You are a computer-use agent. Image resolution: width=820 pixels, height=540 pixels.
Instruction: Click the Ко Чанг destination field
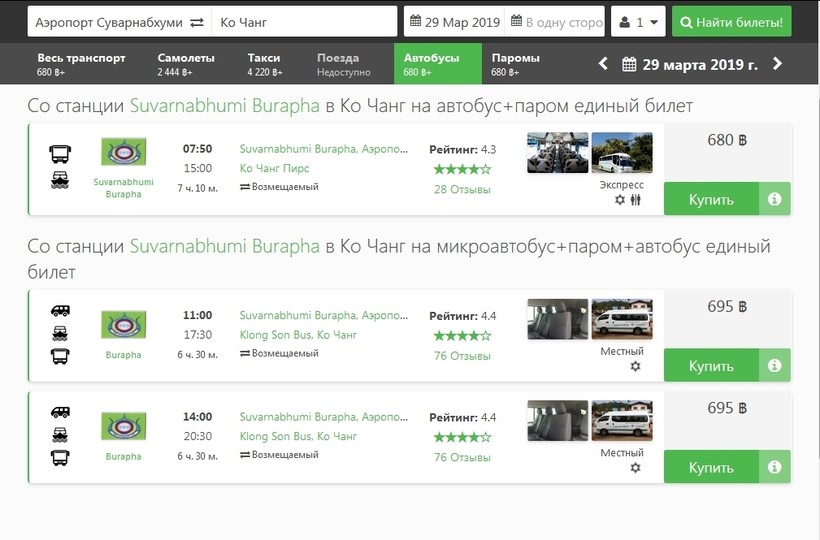point(305,22)
